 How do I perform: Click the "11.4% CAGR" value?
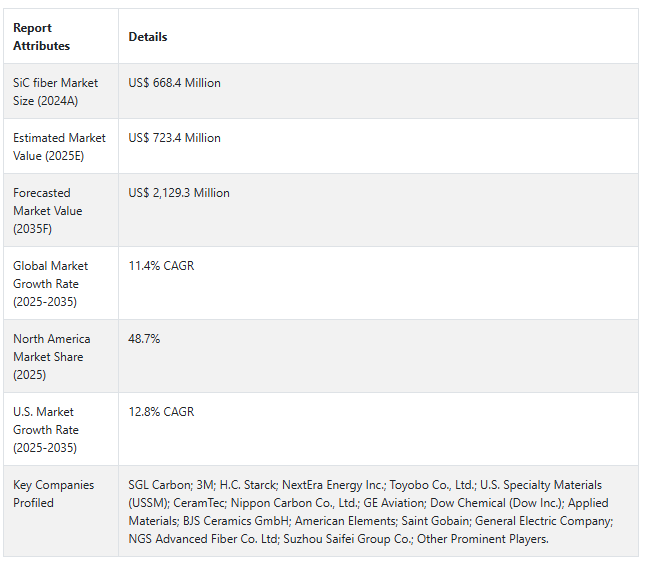pyautogui.click(x=161, y=266)
